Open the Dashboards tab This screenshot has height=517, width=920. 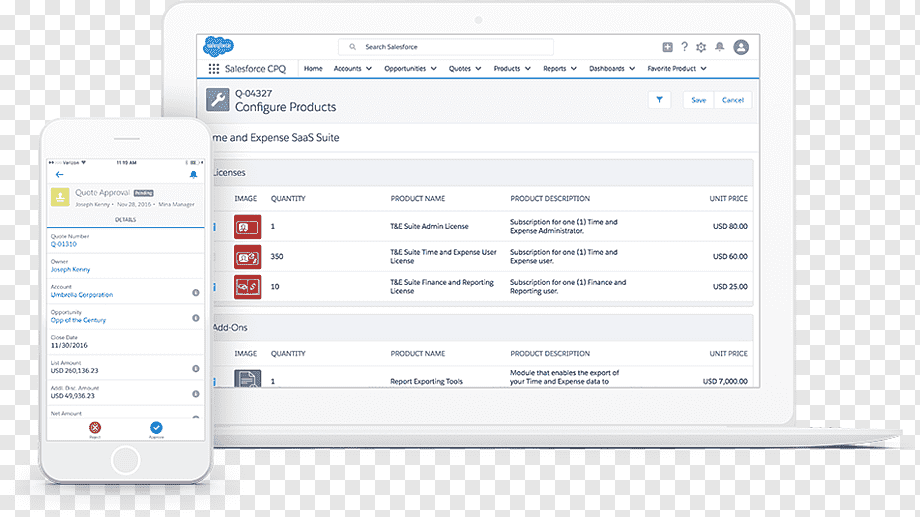click(x=607, y=69)
